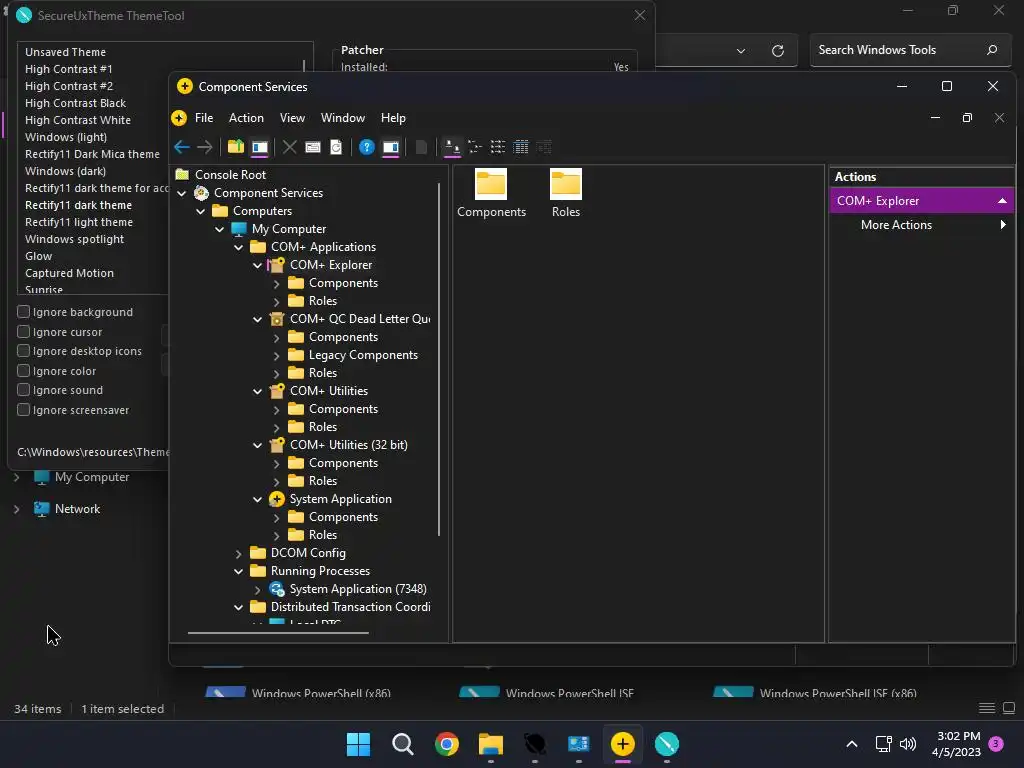The height and width of the screenshot is (768, 1024).
Task: Click the Back arrow in Component Services toolbar
Action: point(182,147)
